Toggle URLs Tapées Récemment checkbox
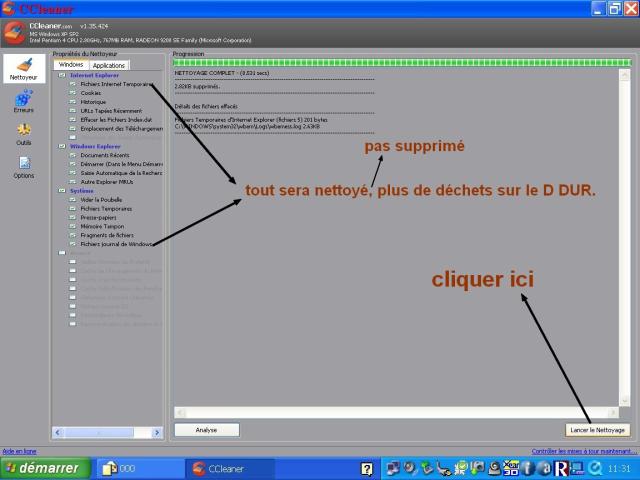640x480 pixels. [73, 111]
